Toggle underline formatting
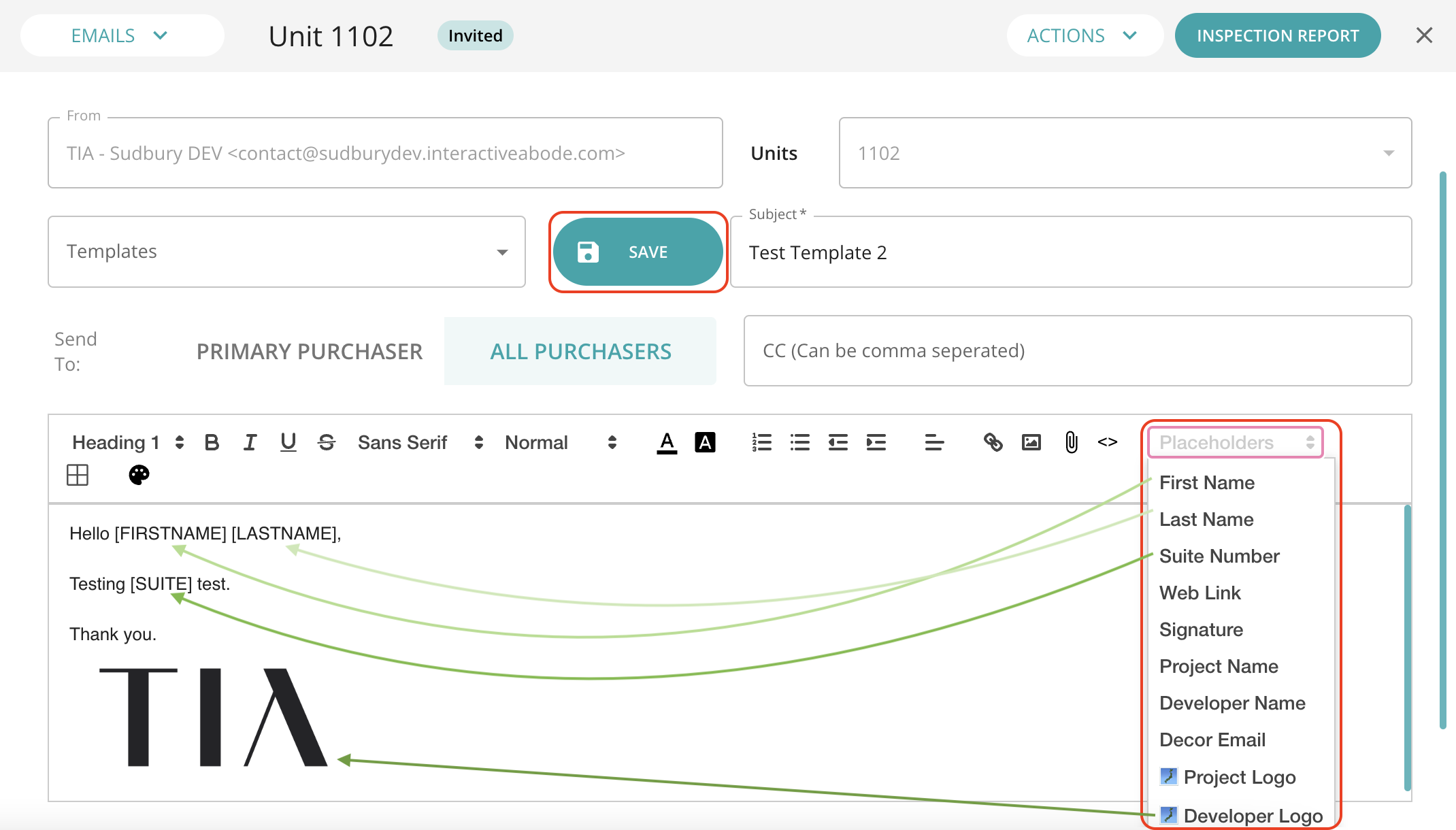The height and width of the screenshot is (830, 1456). tap(288, 443)
